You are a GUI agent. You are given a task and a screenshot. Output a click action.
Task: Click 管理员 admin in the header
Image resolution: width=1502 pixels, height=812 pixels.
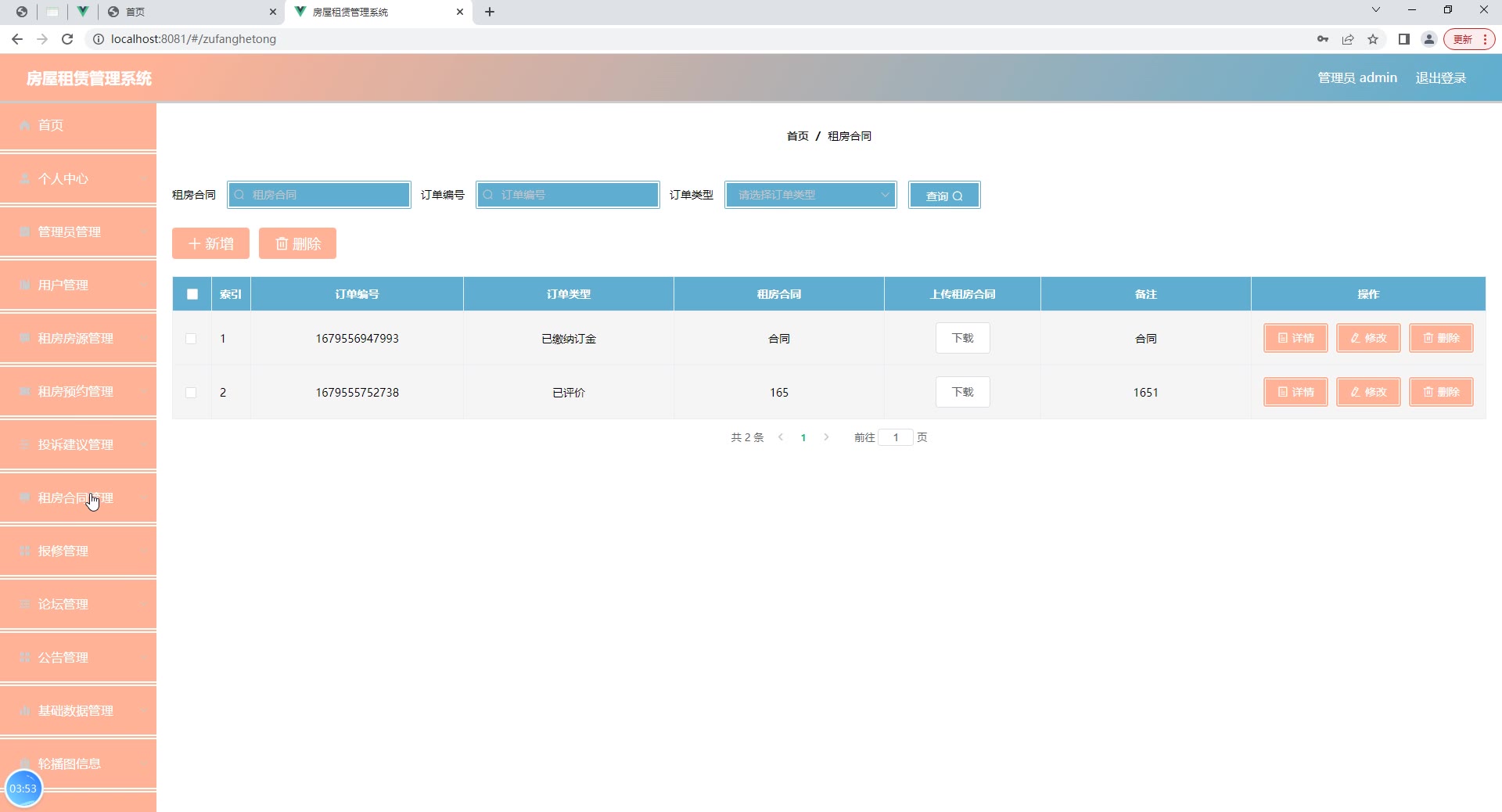(x=1357, y=77)
